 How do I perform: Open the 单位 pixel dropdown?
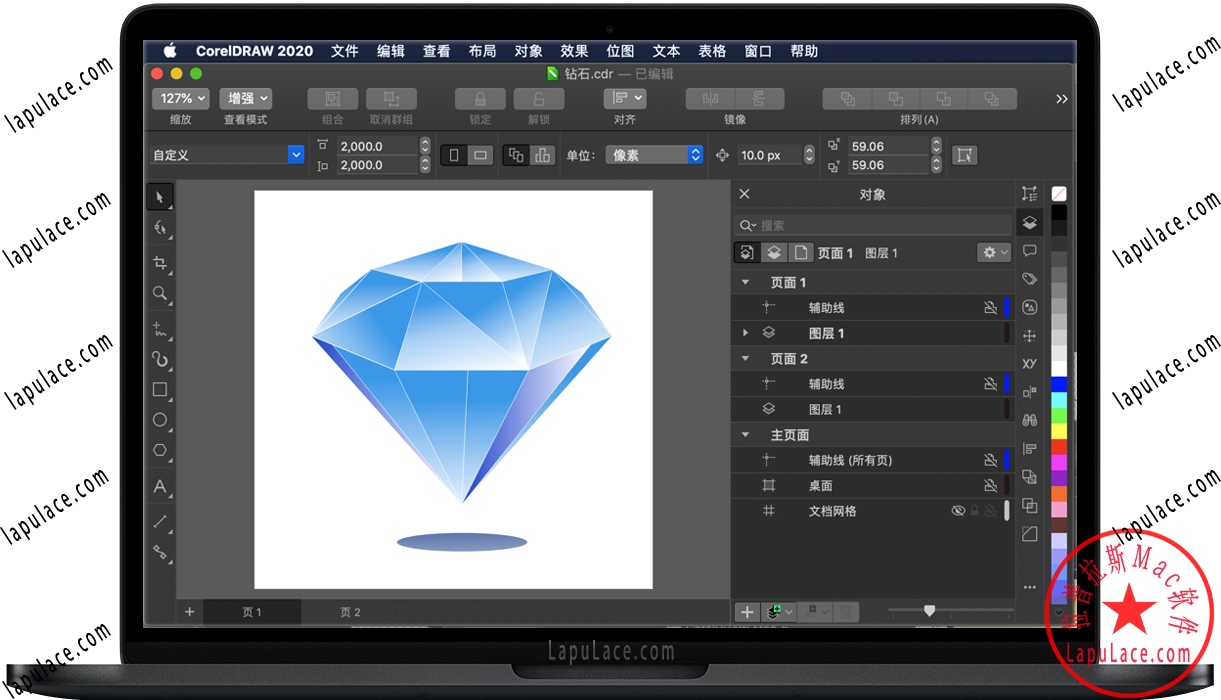(x=655, y=154)
